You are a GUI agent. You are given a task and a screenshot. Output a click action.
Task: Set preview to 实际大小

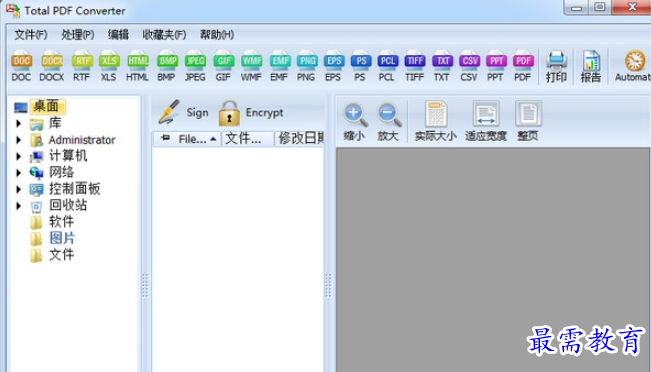[436, 122]
